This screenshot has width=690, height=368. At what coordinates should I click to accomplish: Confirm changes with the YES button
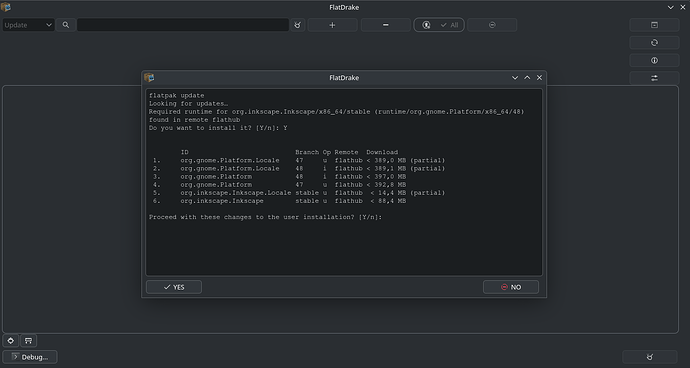[174, 287]
